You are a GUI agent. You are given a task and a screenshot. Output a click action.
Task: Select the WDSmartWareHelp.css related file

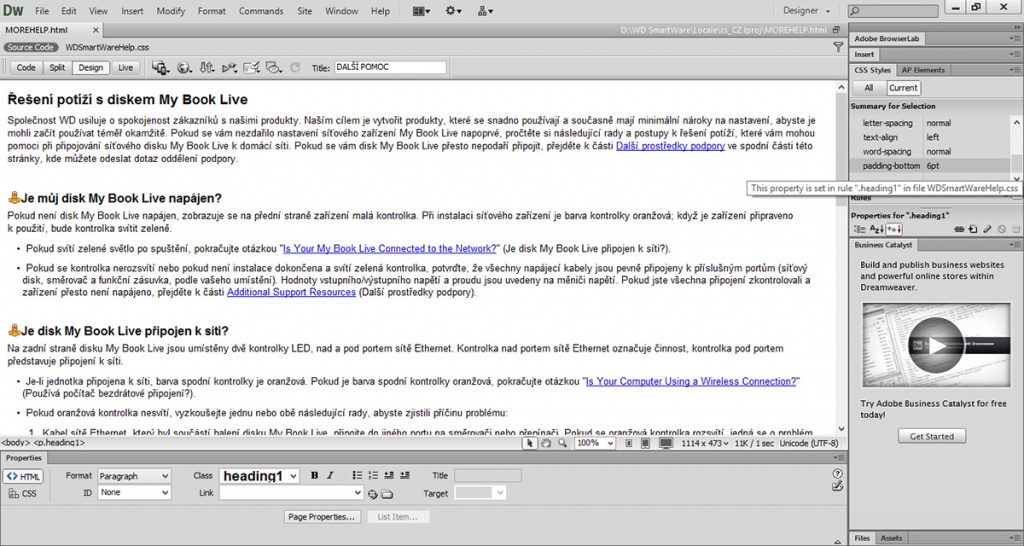click(107, 47)
